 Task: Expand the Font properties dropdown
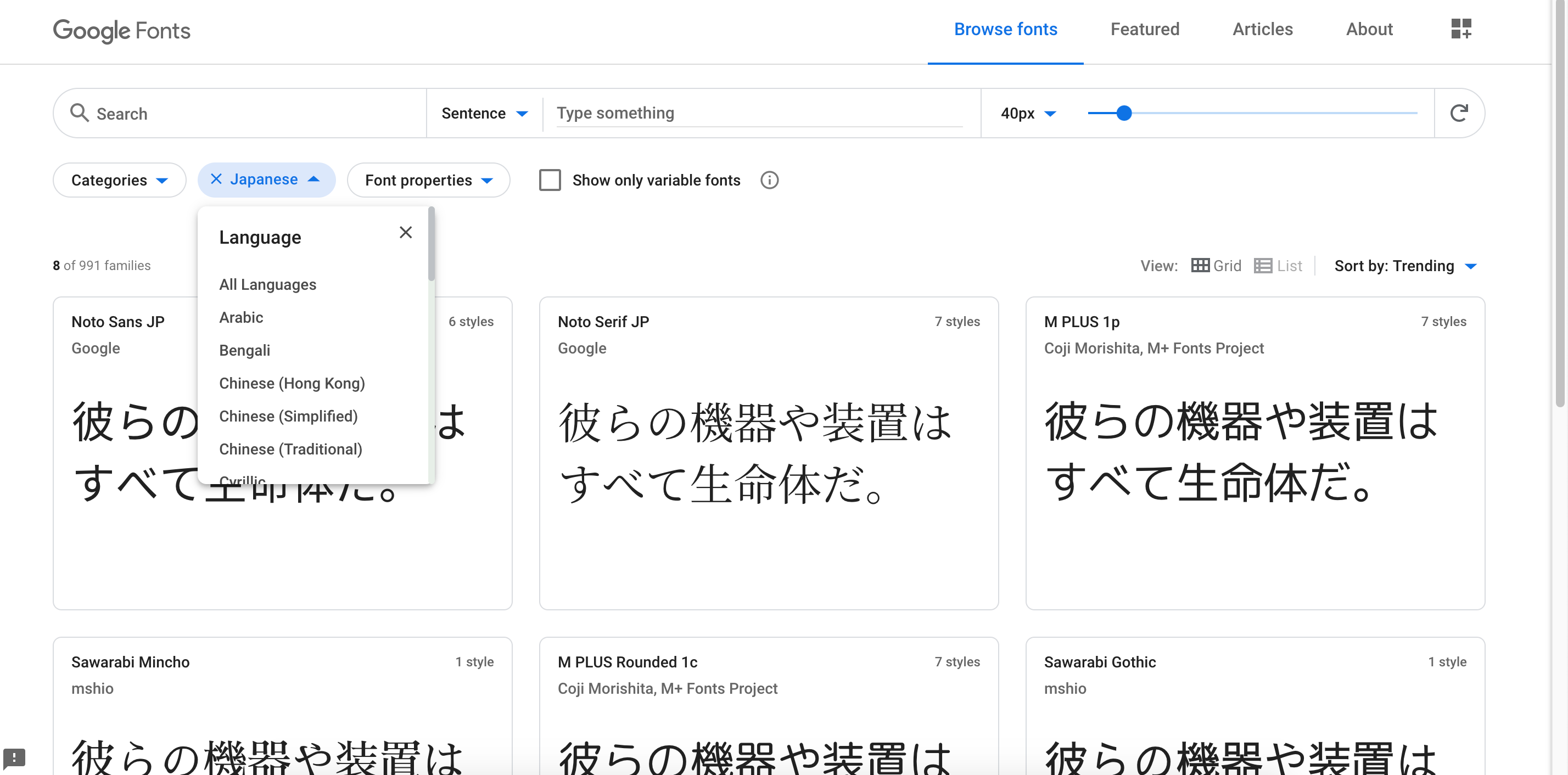pyautogui.click(x=428, y=179)
